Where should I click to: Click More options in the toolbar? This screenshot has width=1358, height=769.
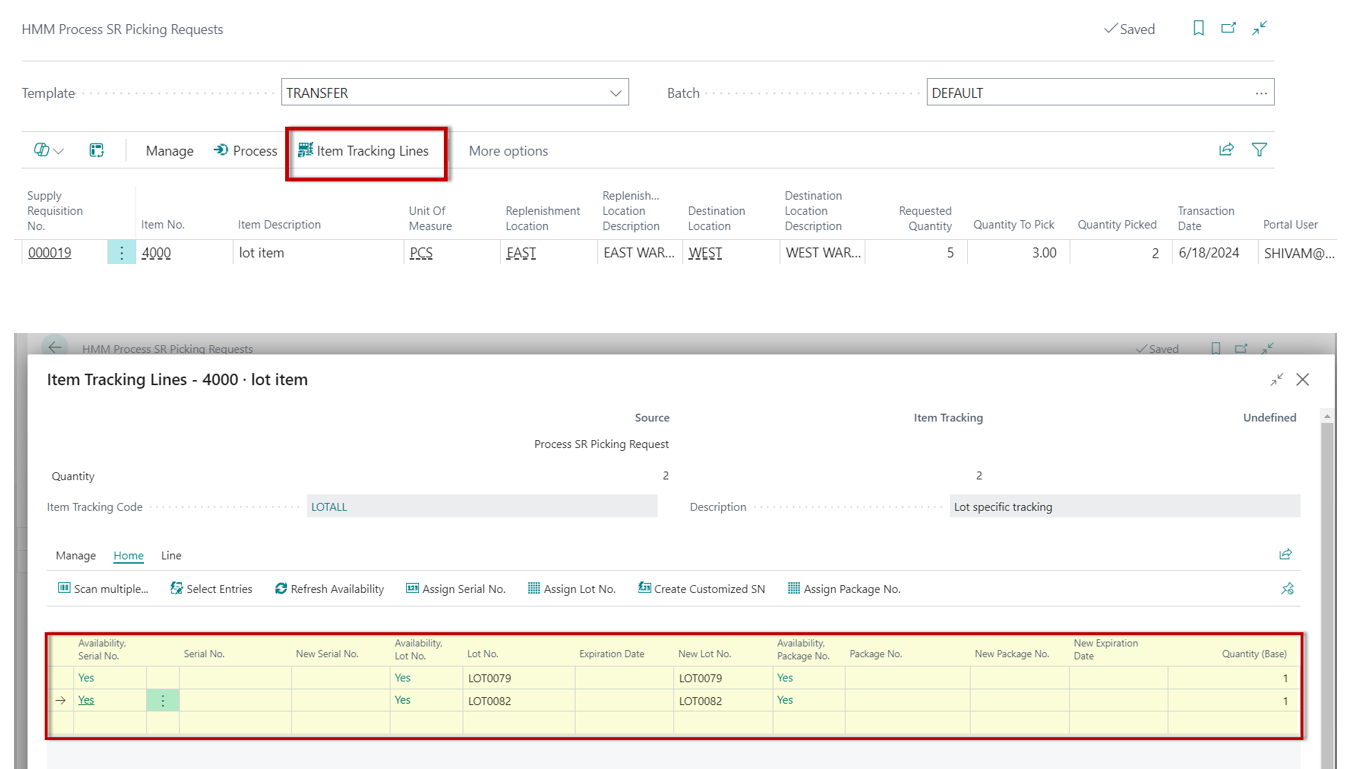pyautogui.click(x=508, y=151)
